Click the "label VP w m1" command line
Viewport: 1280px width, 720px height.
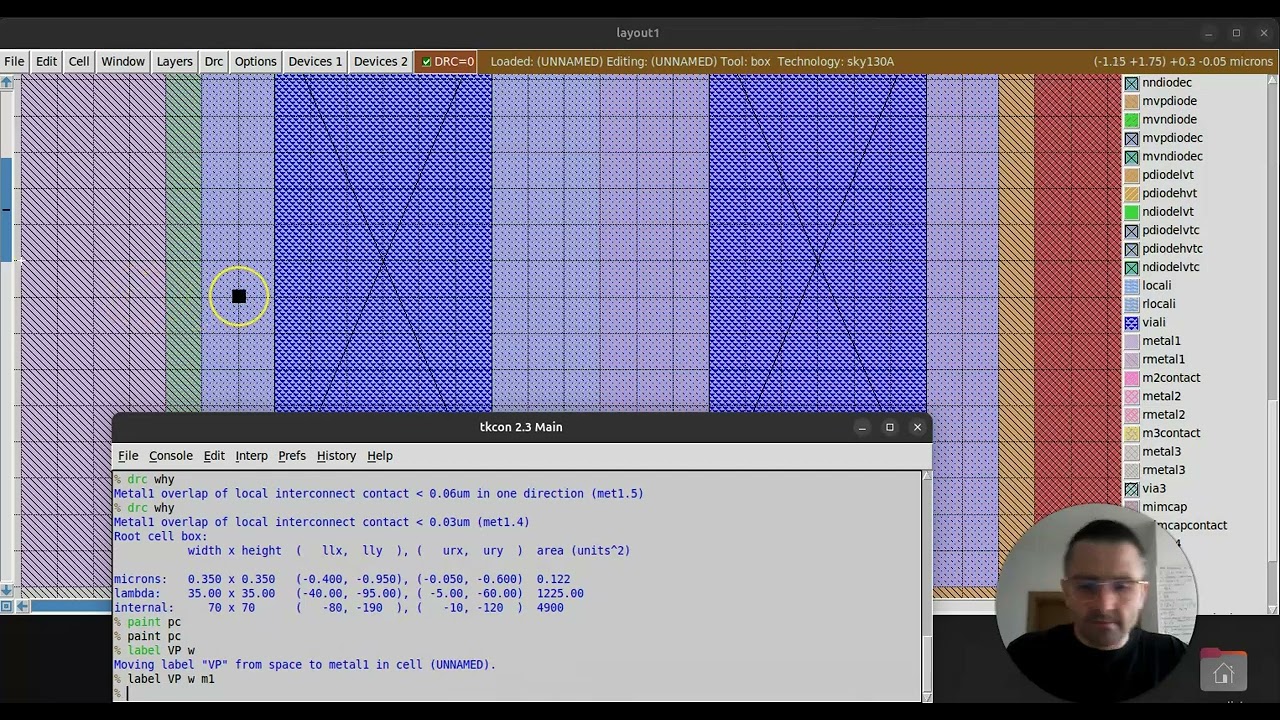tap(171, 680)
